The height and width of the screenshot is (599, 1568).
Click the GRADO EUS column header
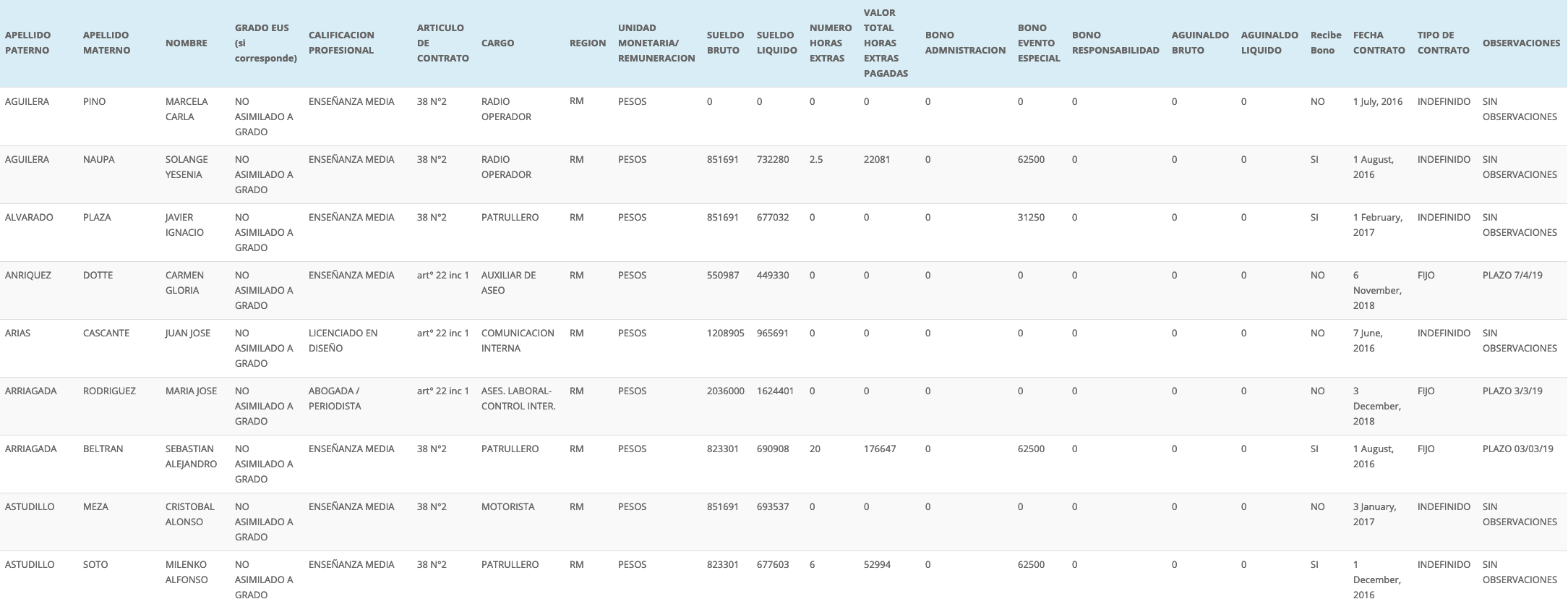click(x=265, y=43)
